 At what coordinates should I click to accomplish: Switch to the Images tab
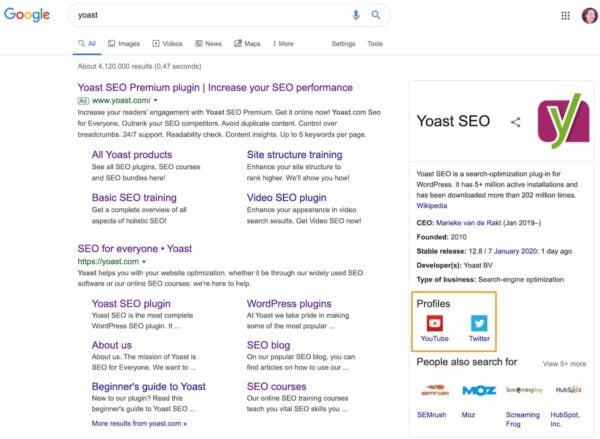[123, 44]
